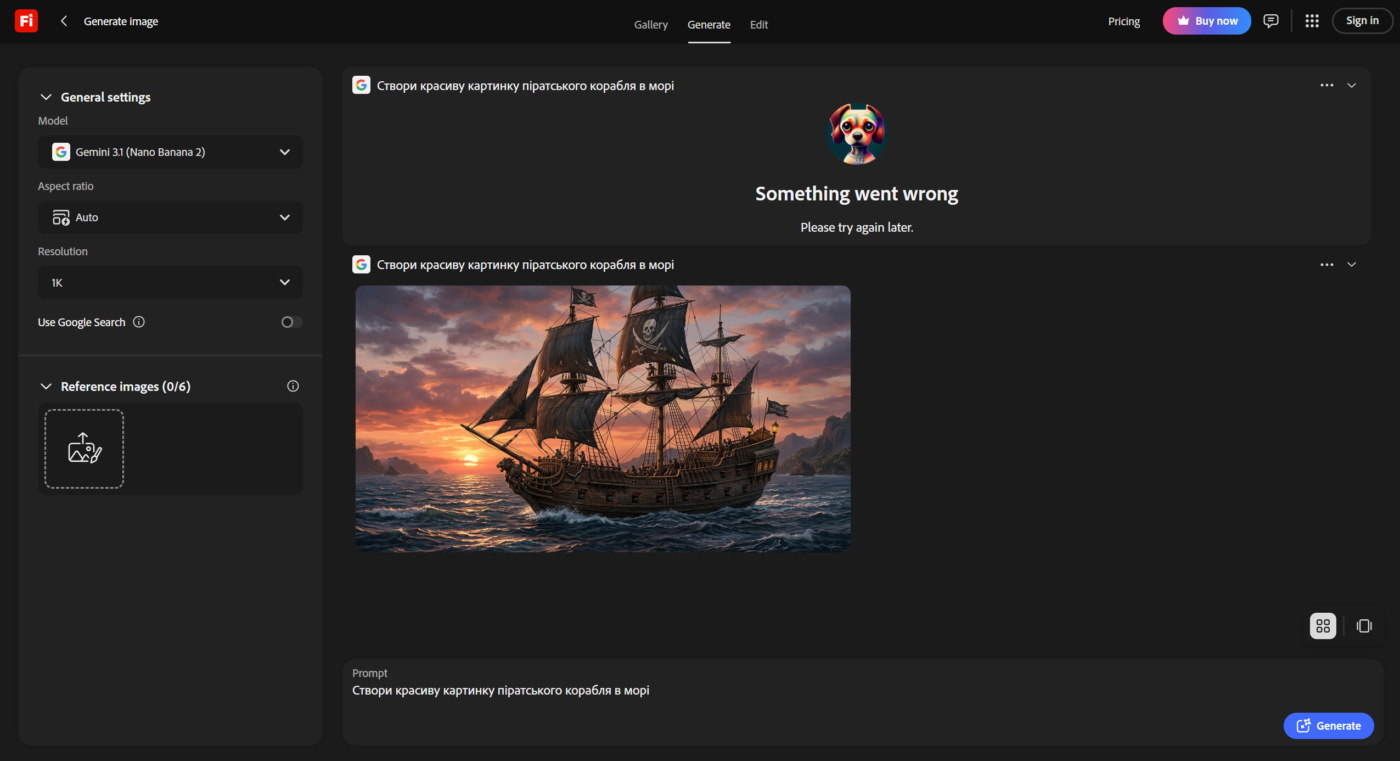Collapse the Reference images section
The width and height of the screenshot is (1400, 761).
pyautogui.click(x=45, y=386)
